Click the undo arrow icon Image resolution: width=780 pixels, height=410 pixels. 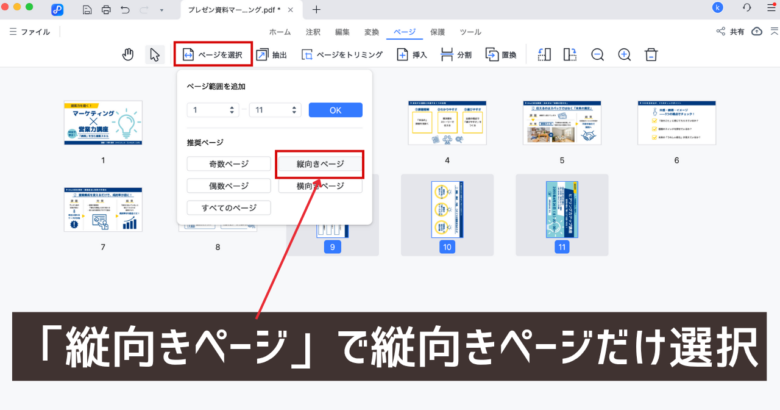tap(124, 9)
